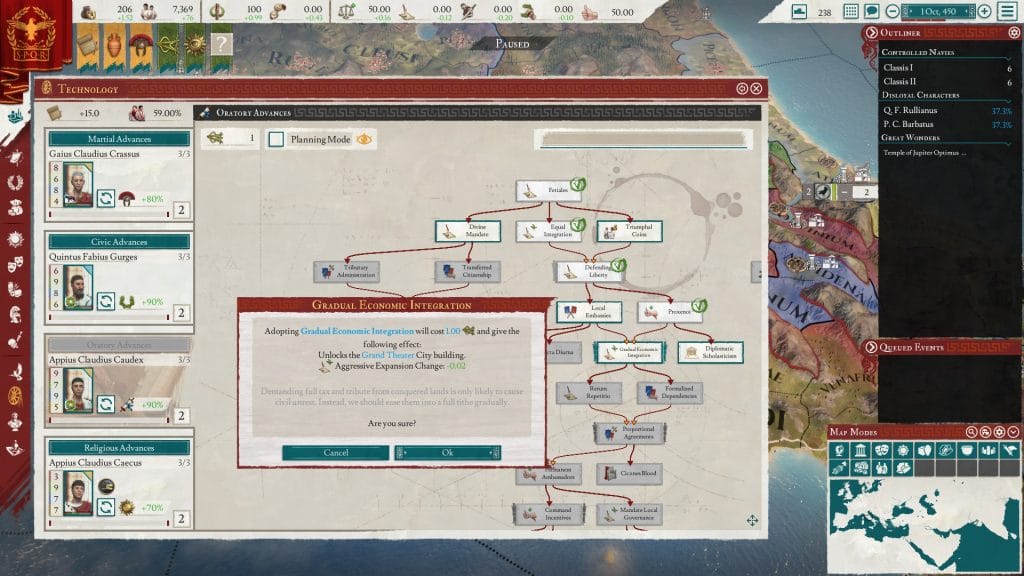Select the Diplomatic Scholasticism invention node

coord(710,353)
